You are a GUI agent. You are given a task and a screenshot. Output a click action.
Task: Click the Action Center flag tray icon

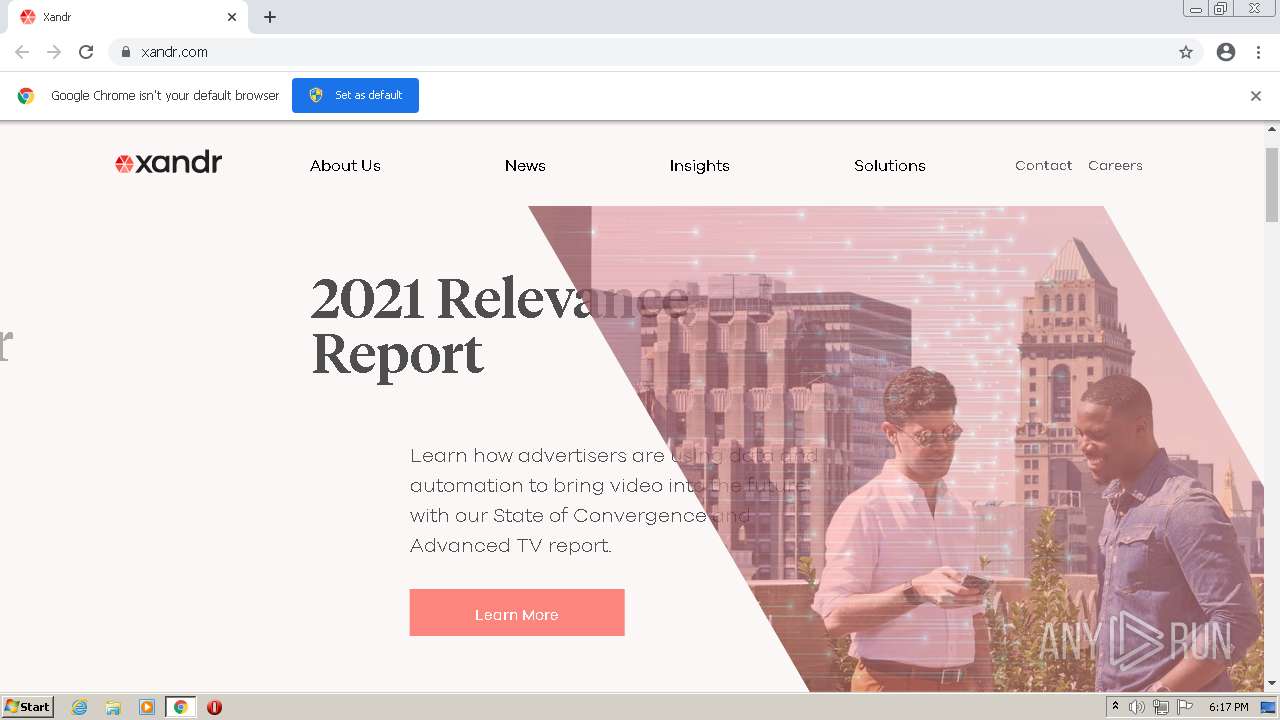tap(1185, 707)
